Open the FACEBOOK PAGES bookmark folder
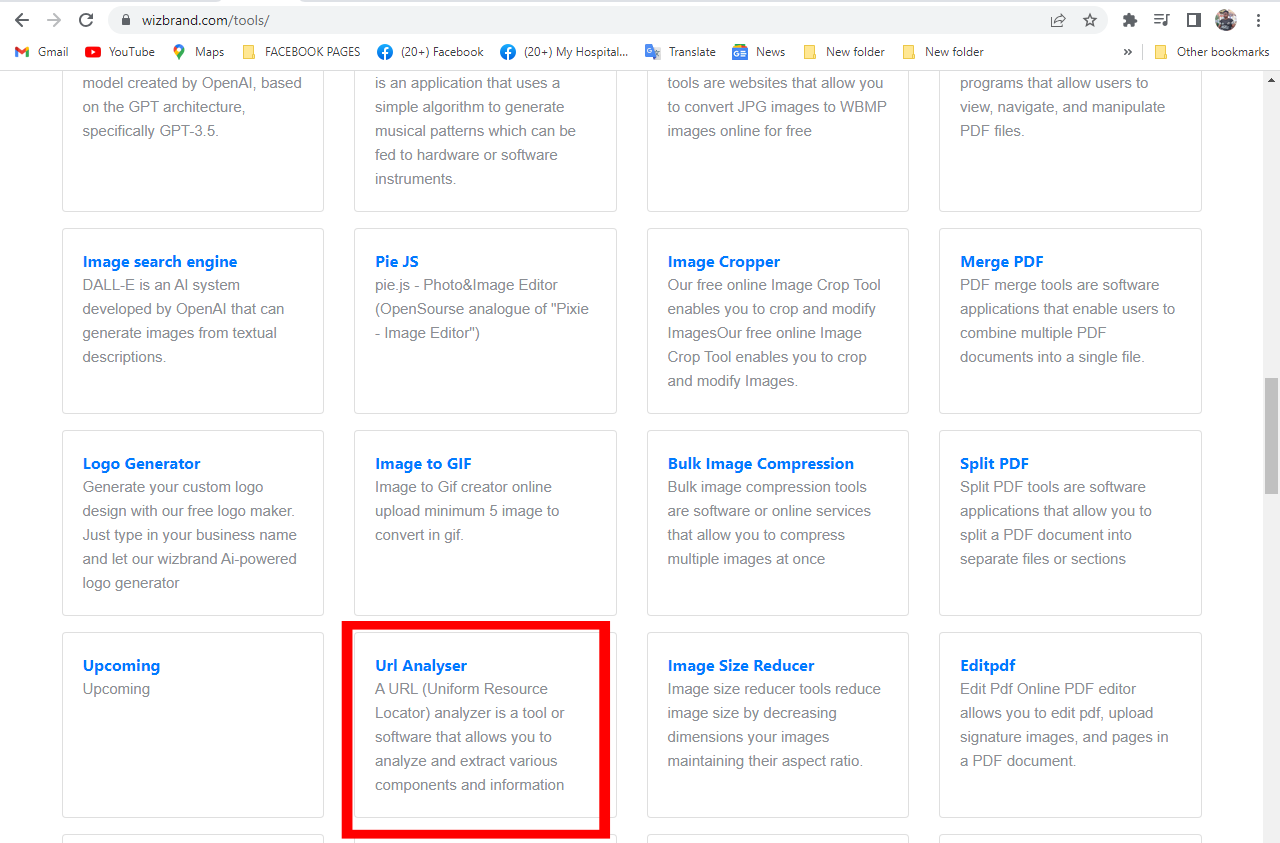This screenshot has width=1280, height=843. pyautogui.click(x=301, y=52)
